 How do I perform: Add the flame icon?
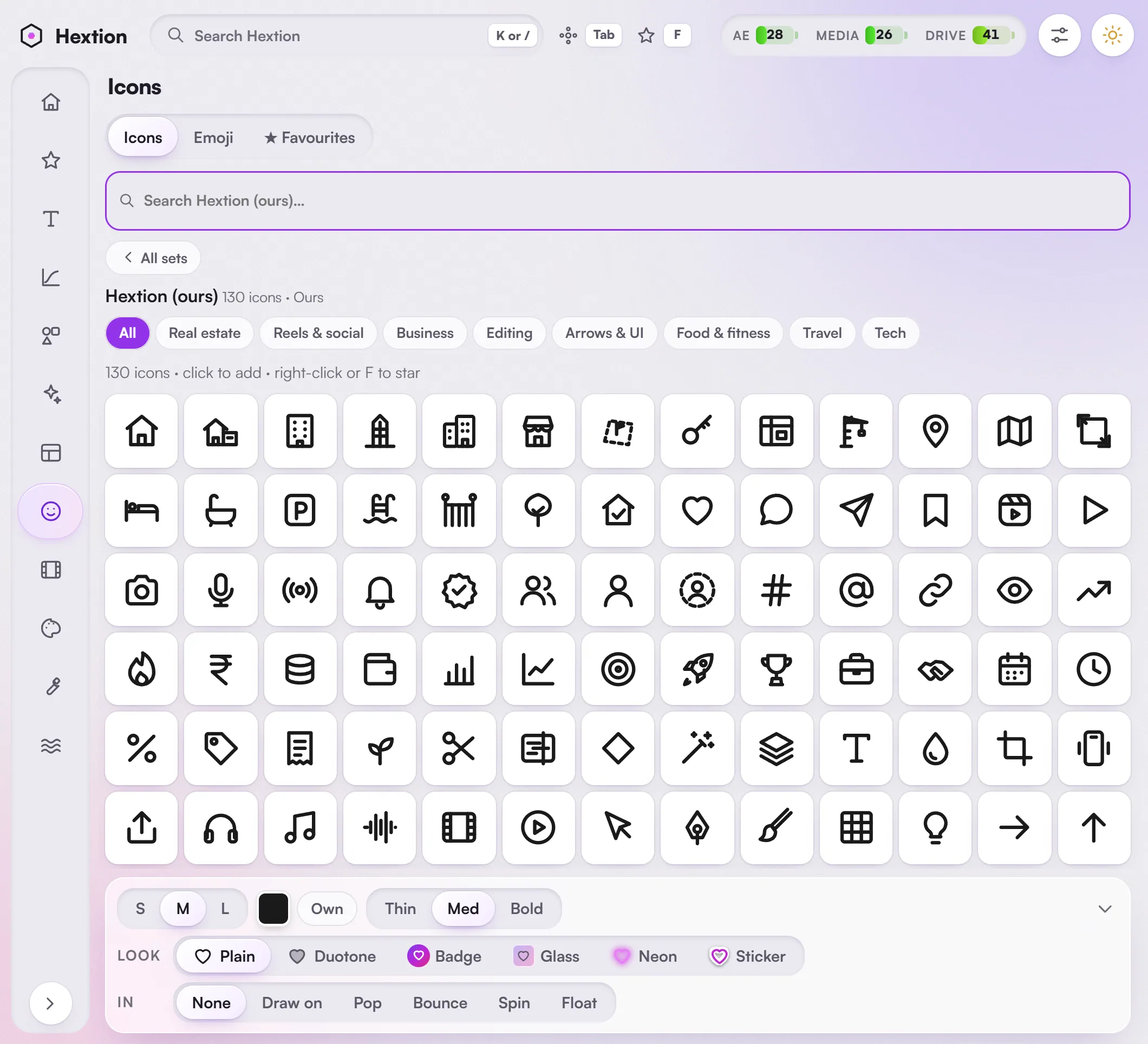(x=141, y=669)
